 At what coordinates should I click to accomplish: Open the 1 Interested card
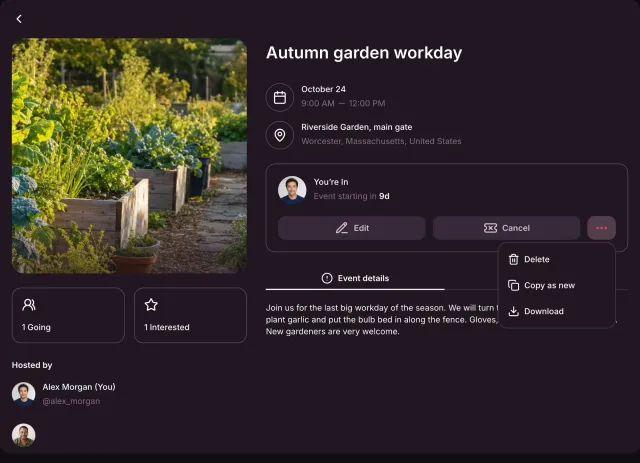(190, 315)
